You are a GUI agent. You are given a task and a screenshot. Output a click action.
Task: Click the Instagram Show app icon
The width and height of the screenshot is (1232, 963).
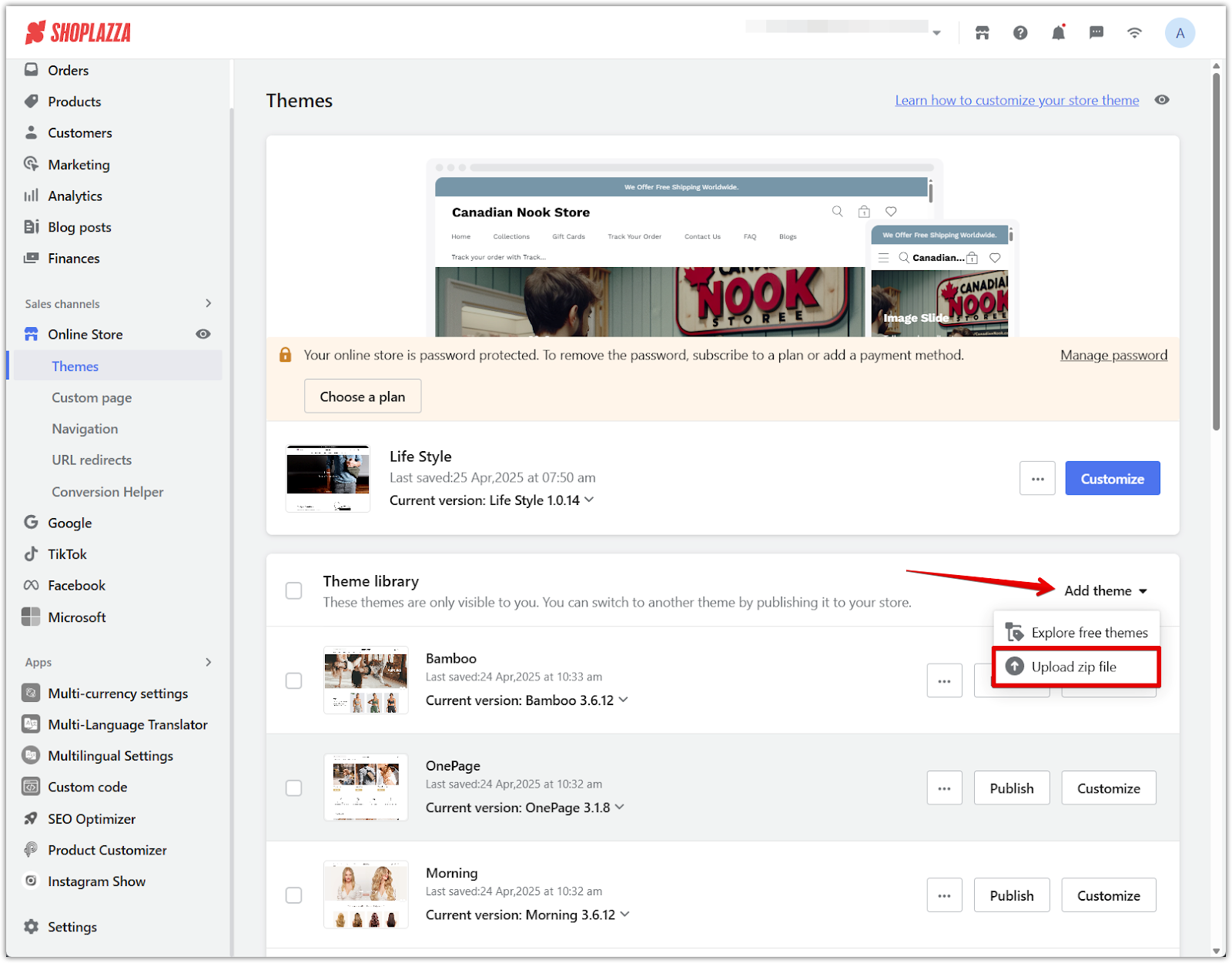(31, 881)
